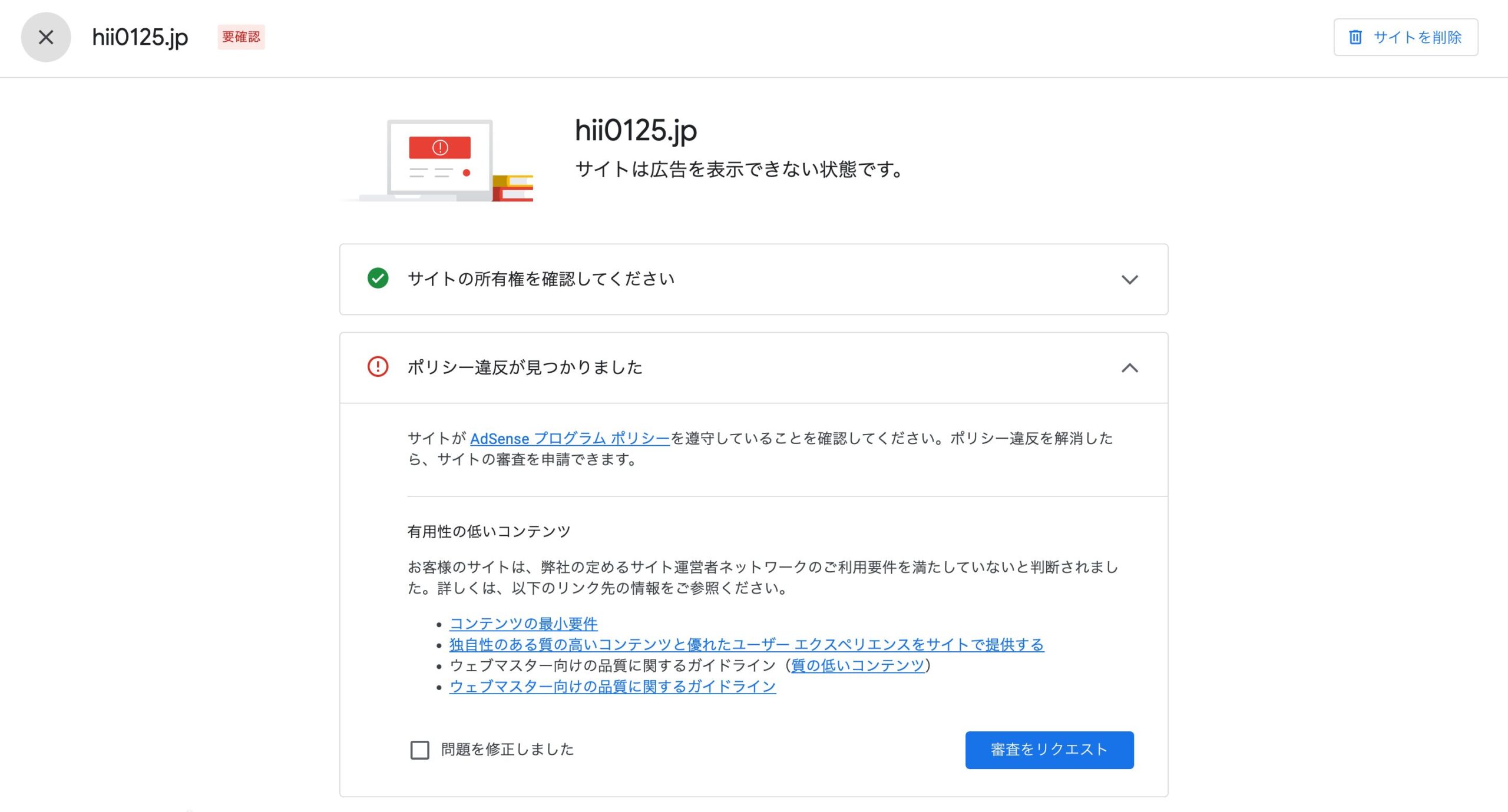
Task: Open the 質の低いコンテンツ link
Action: (x=858, y=665)
